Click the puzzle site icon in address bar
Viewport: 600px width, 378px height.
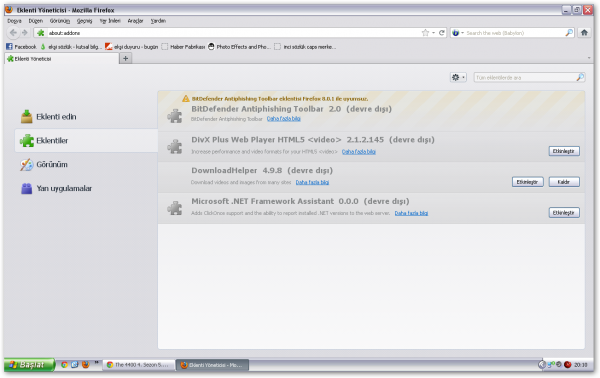click(41, 33)
